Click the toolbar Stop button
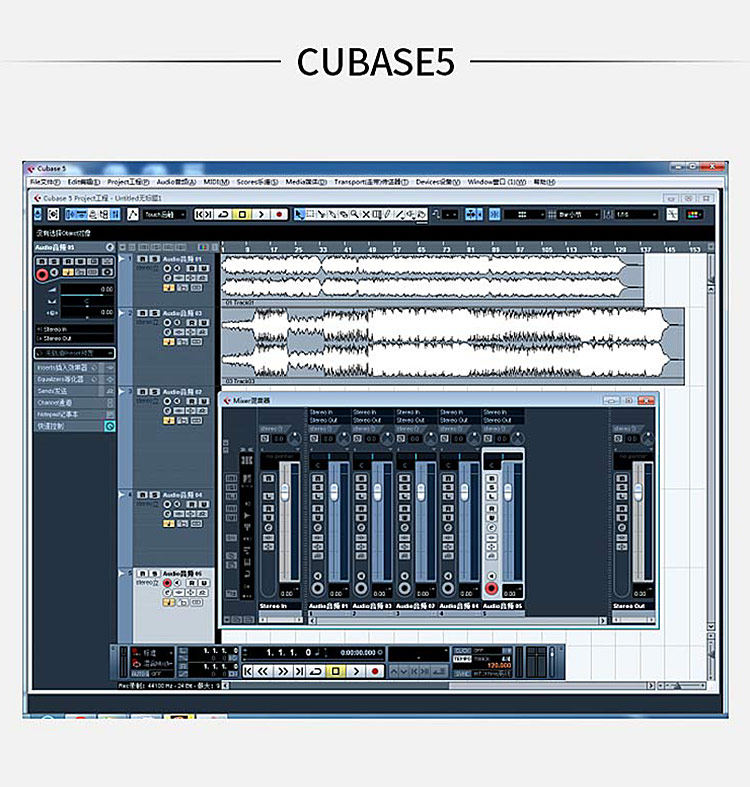The image size is (750, 787). click(242, 214)
